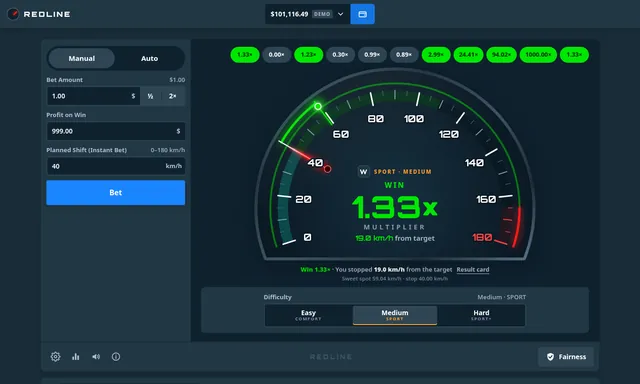Expand the balance dropdown chevron

coord(340,14)
